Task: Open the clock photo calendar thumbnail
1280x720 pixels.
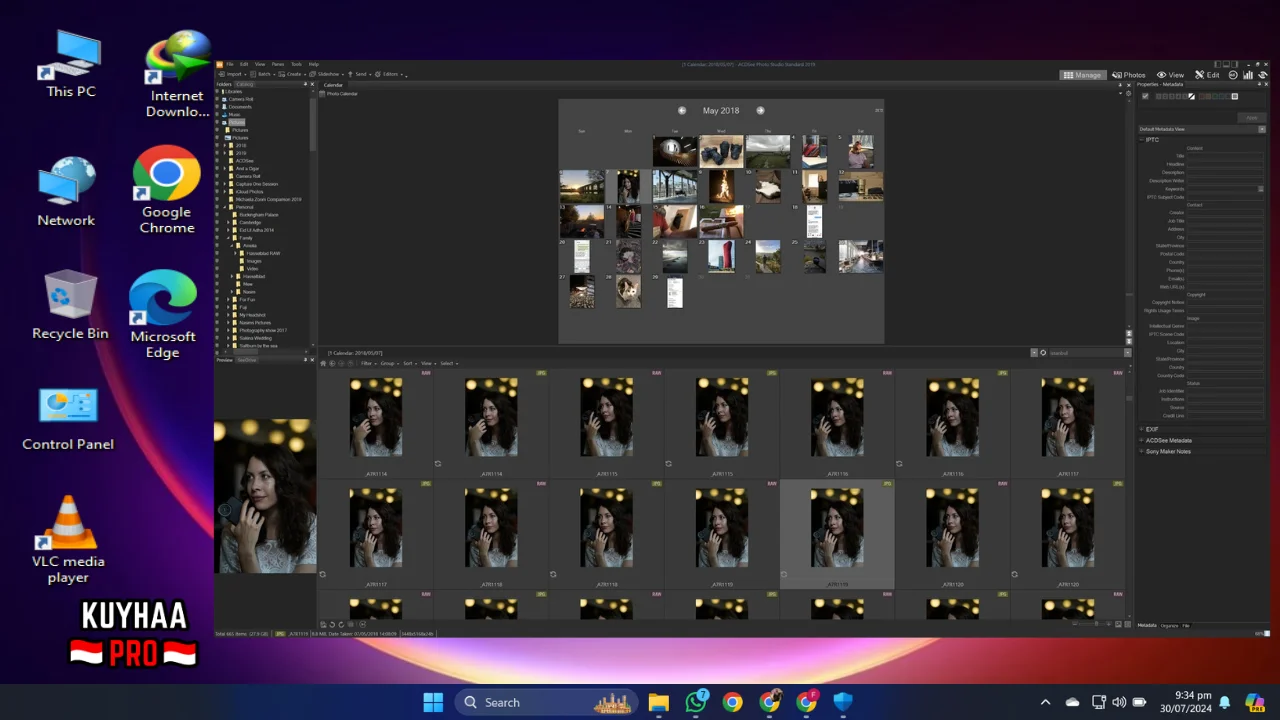Action: click(675, 151)
